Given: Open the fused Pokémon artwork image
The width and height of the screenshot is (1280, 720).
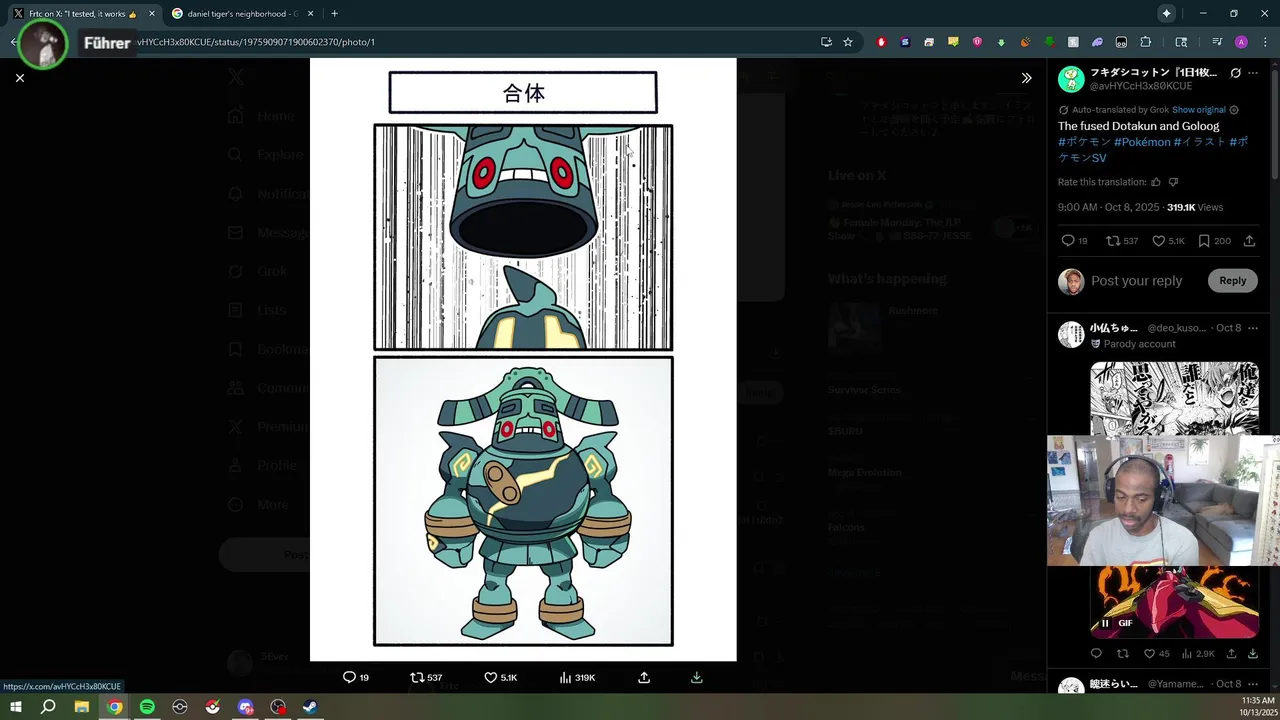Looking at the screenshot, I should pyautogui.click(x=523, y=360).
